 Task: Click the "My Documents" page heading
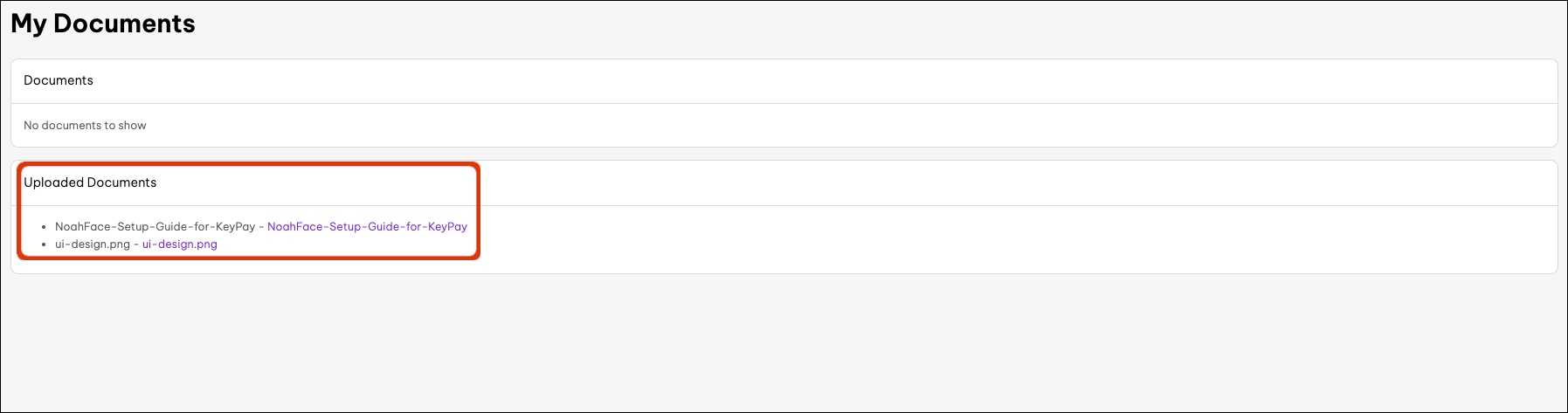(x=103, y=24)
